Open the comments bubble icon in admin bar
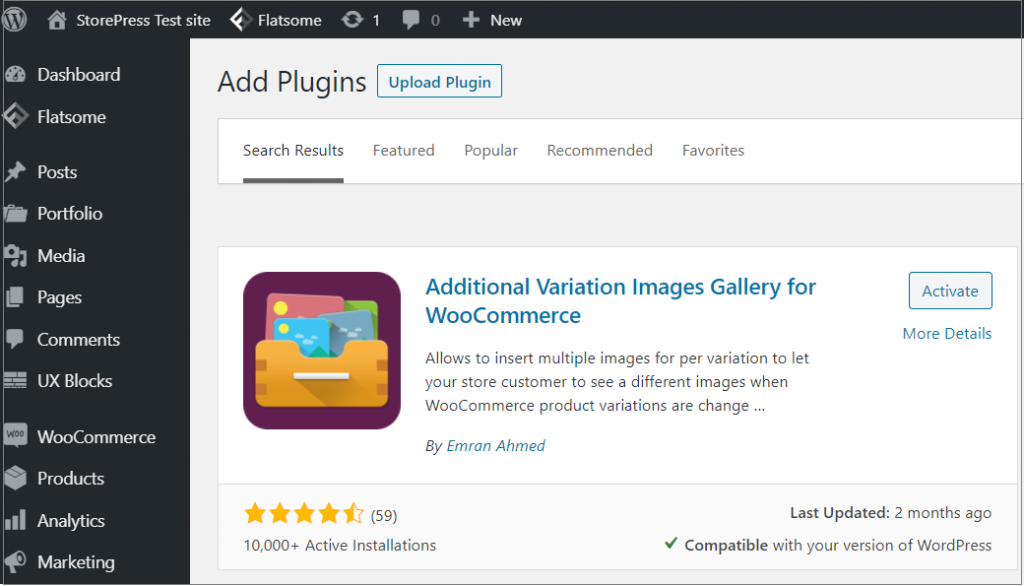 (x=411, y=20)
